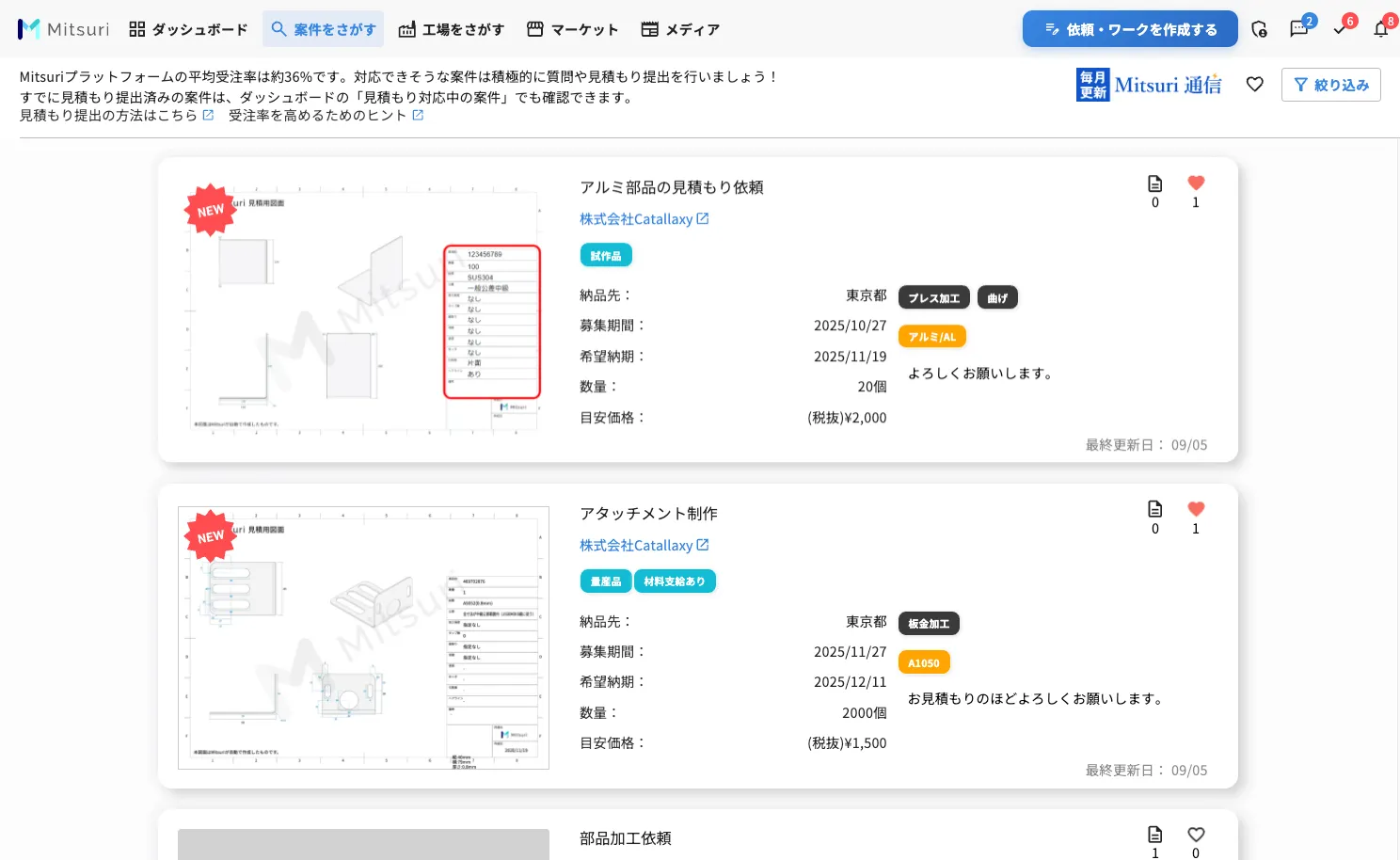Open 絞り込み filter button
The width and height of the screenshot is (1400, 860).
tap(1330, 85)
